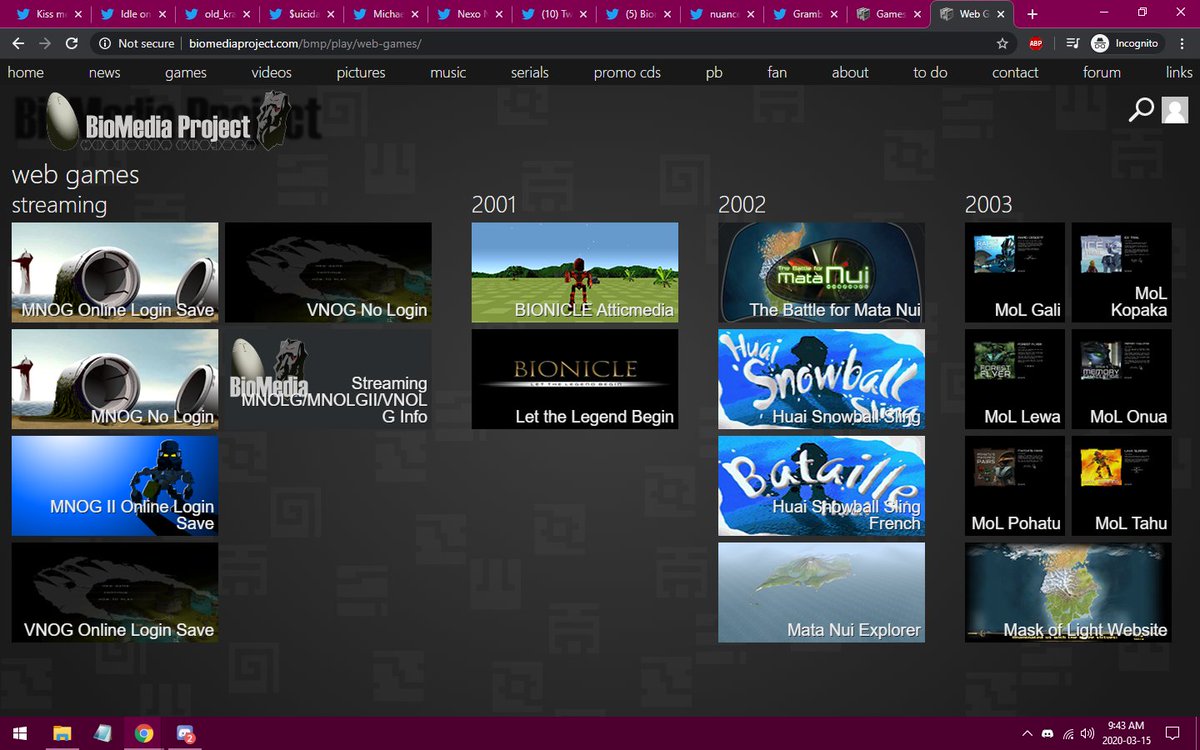This screenshot has height=750, width=1200.
Task: Click the browser back arrow
Action: tap(18, 44)
